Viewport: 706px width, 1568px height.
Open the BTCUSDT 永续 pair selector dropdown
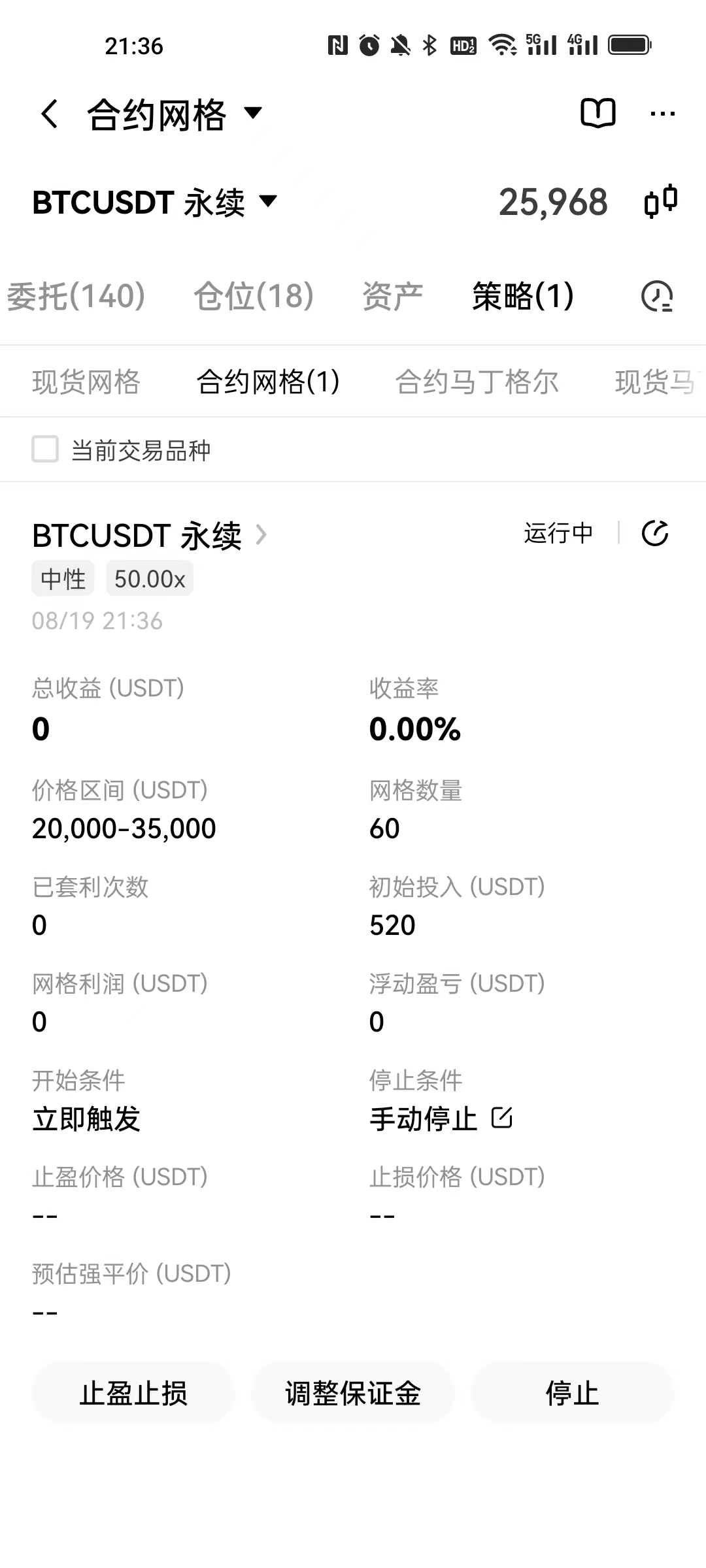[x=268, y=201]
